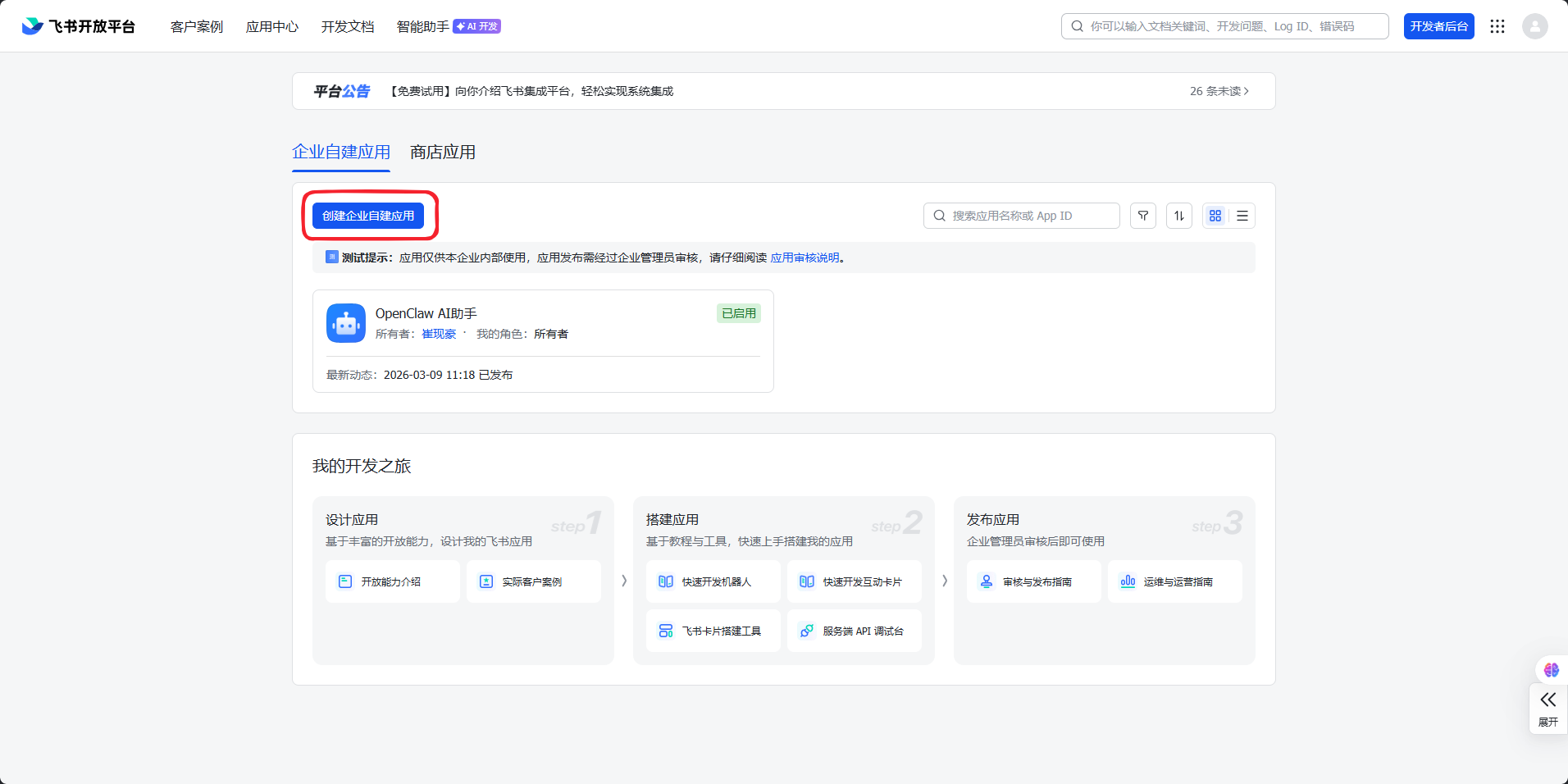Screen dimensions: 1568x784
Task: Focus the 搜索应用名称或 App ID field
Action: click(1022, 216)
